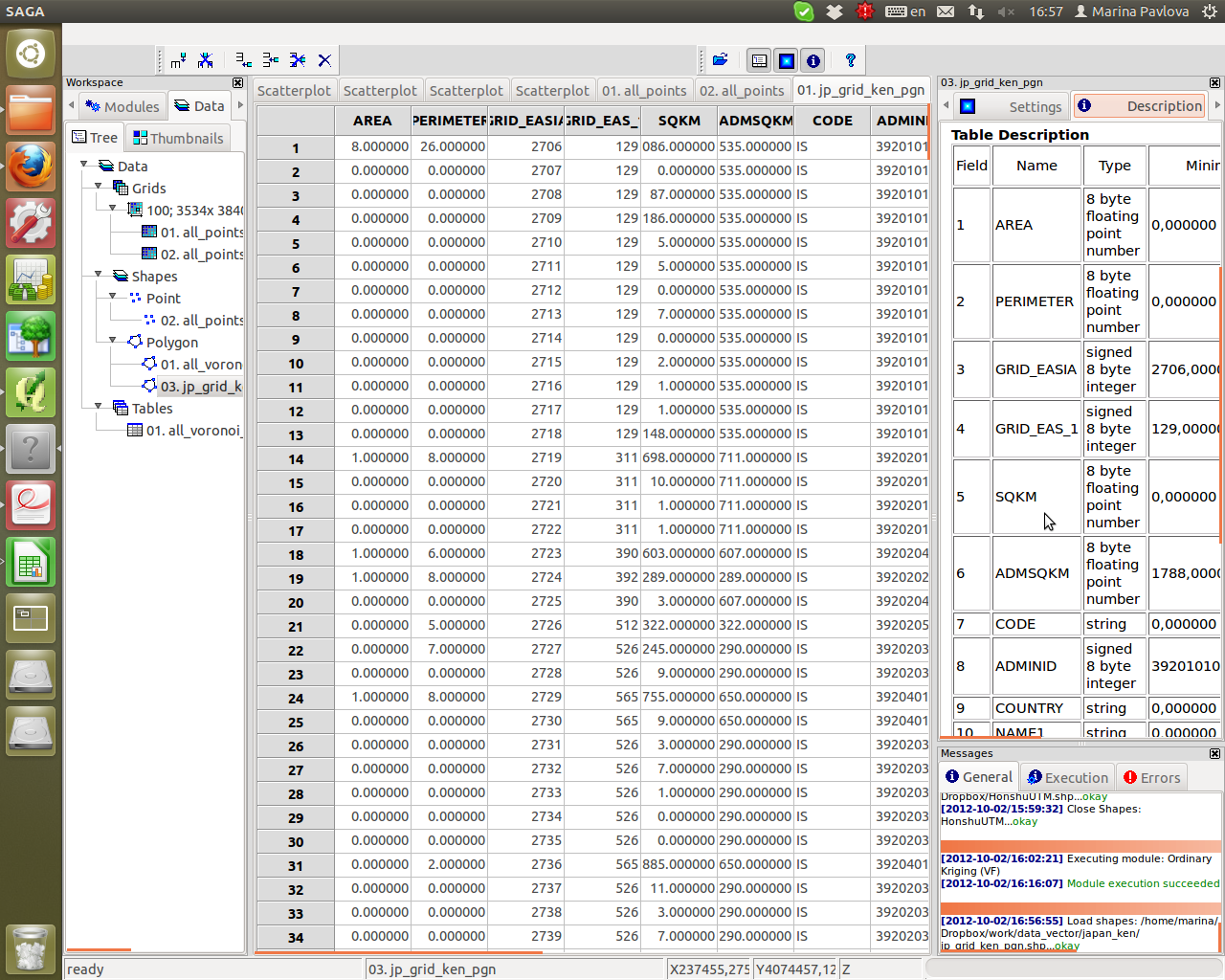Show the Errors messages tab
This screenshot has width=1225, height=980.
[1151, 777]
